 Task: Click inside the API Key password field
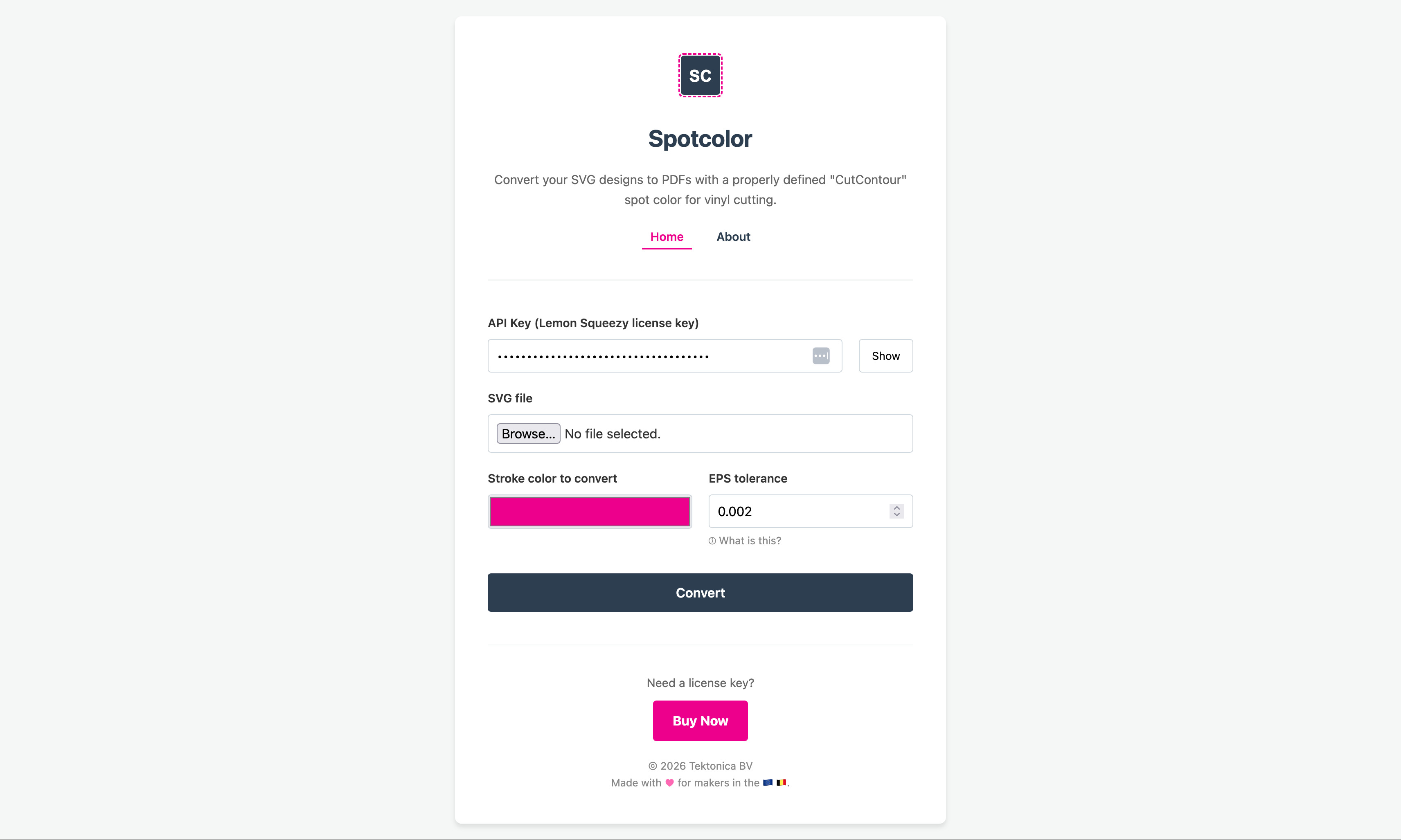pos(651,355)
